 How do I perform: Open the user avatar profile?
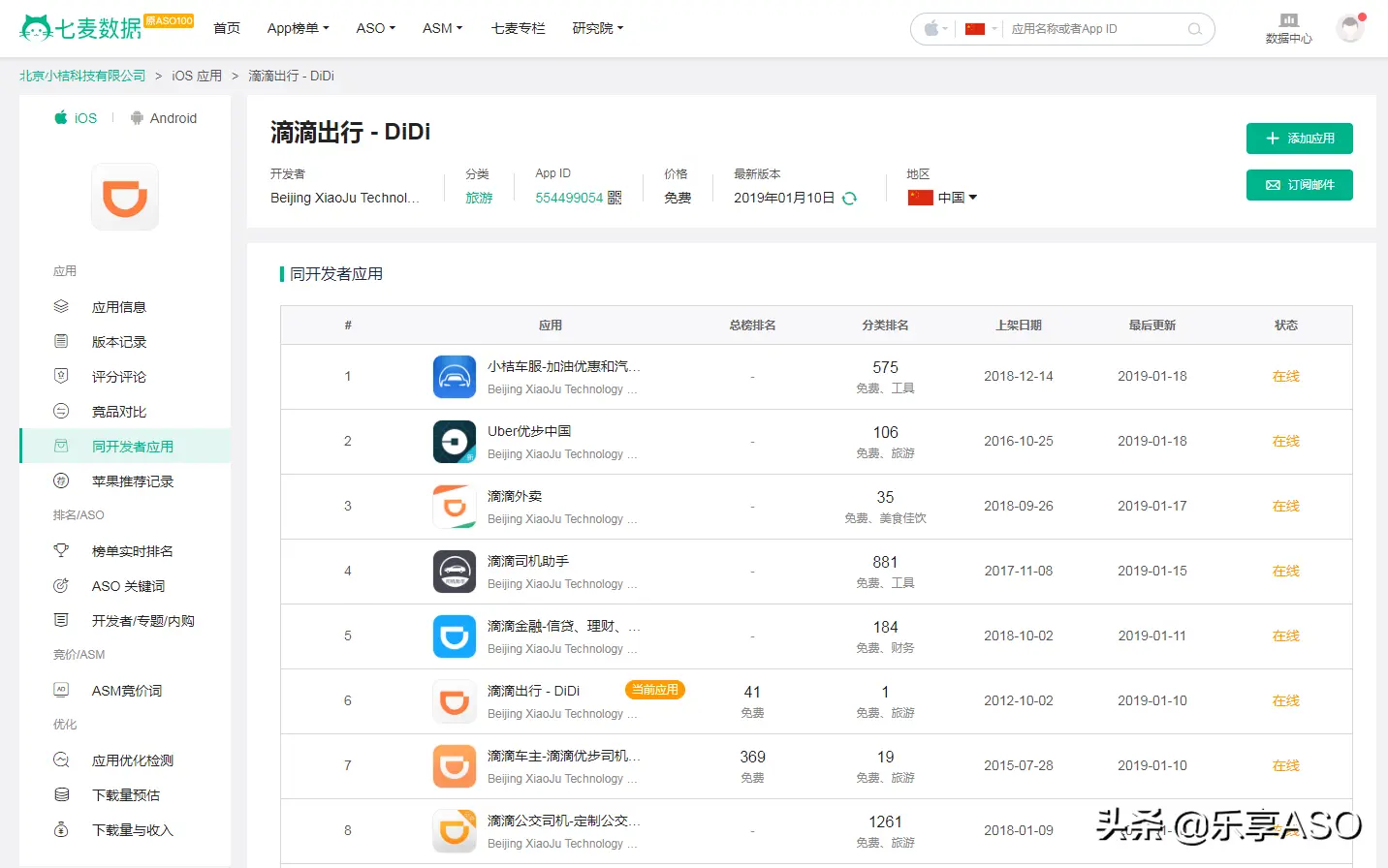[1349, 28]
